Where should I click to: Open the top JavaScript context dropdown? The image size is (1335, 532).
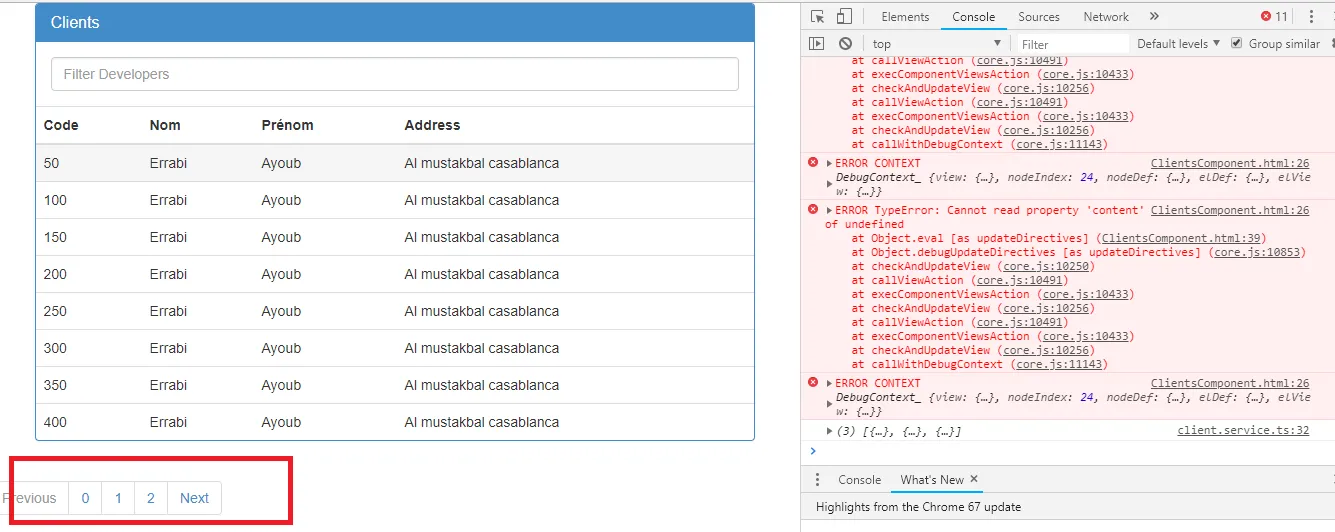(936, 44)
